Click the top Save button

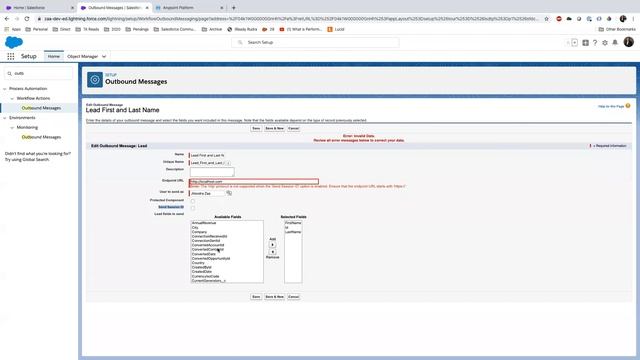(x=256, y=128)
